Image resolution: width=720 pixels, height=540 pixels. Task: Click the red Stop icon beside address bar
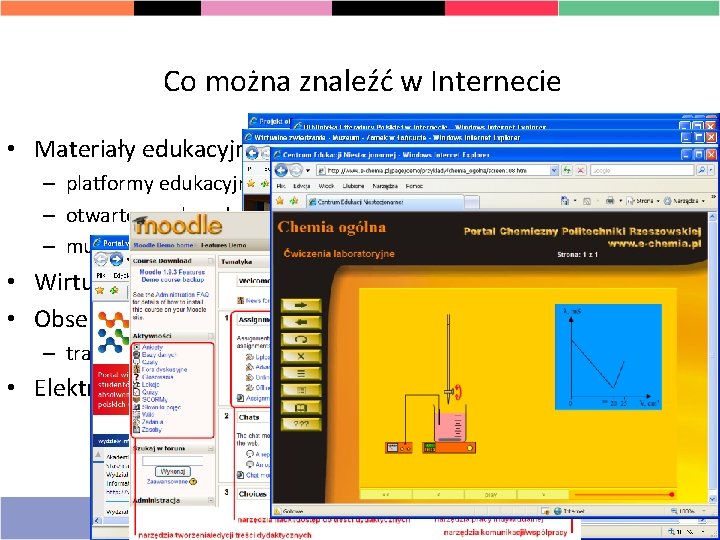click(581, 170)
